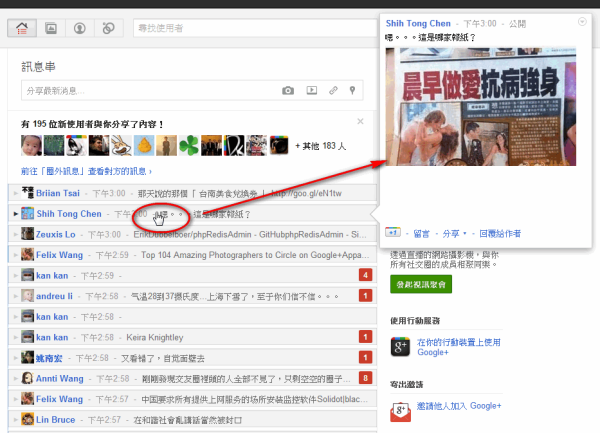Click the 又看错了 post text
Viewport: 600px width, 433px height.
pos(163,358)
